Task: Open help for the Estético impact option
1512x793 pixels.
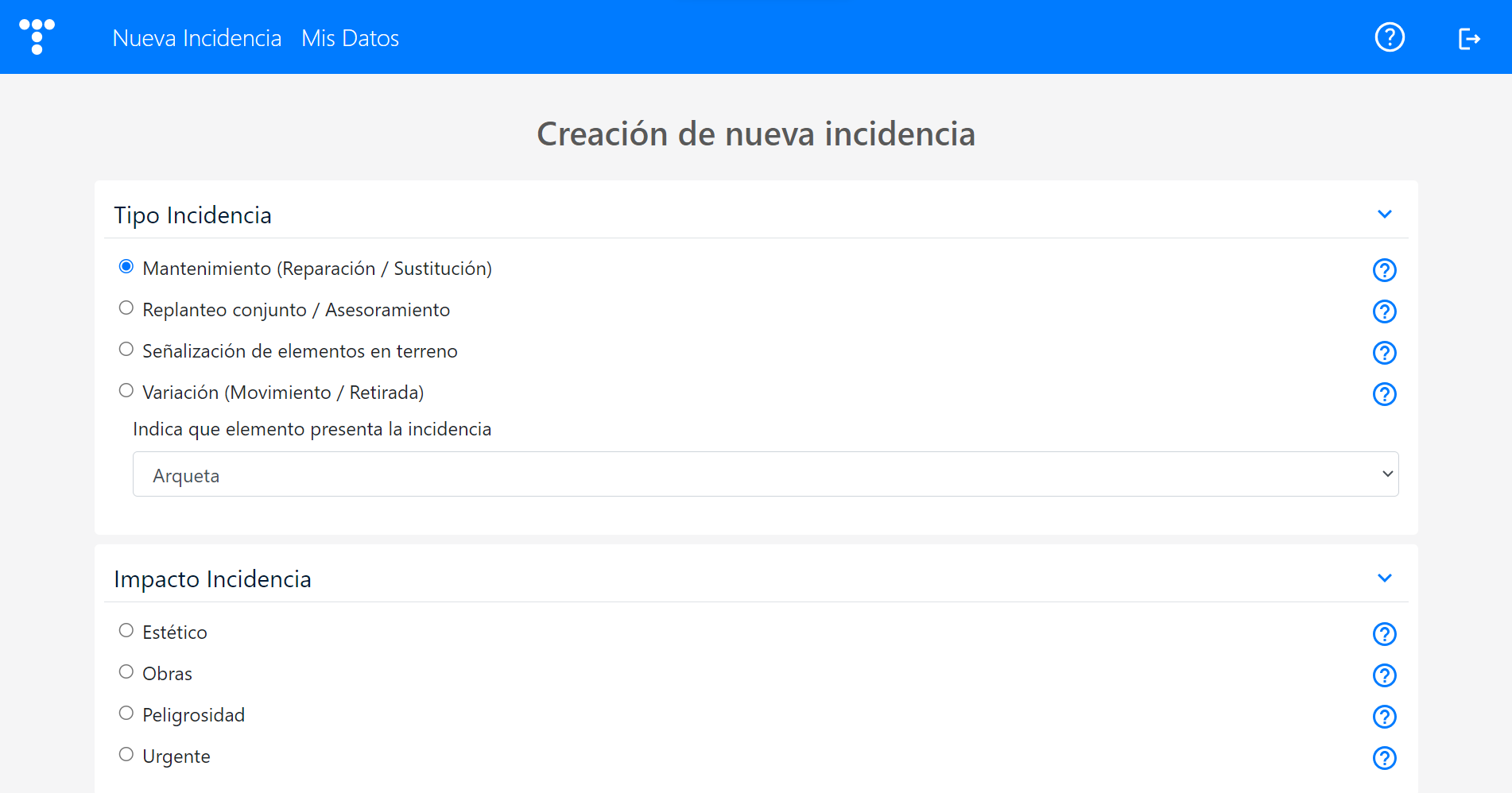Action: coord(1384,634)
